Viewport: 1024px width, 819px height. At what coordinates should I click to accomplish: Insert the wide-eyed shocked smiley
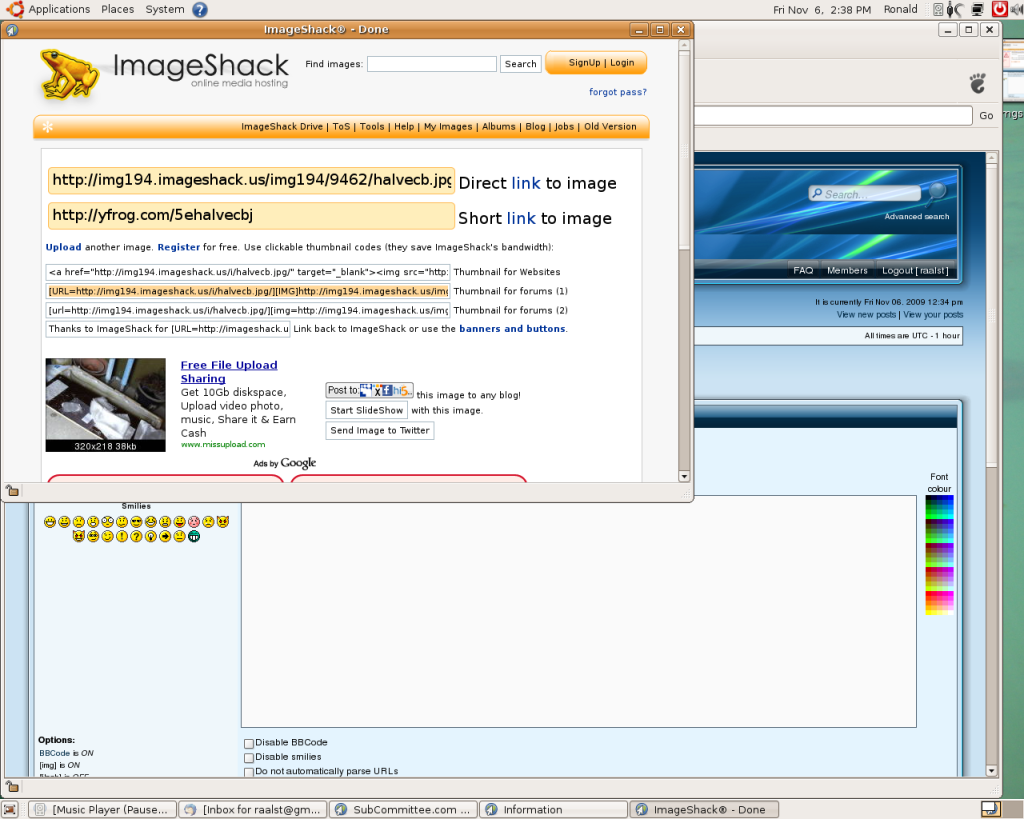click(107, 522)
